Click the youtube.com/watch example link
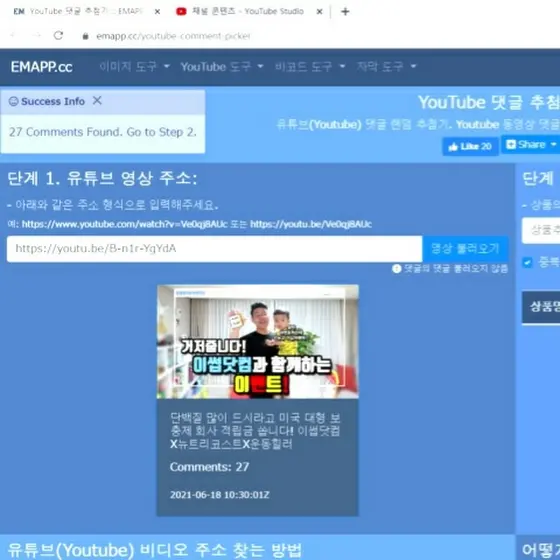This screenshot has width=560, height=560. click(x=124, y=224)
